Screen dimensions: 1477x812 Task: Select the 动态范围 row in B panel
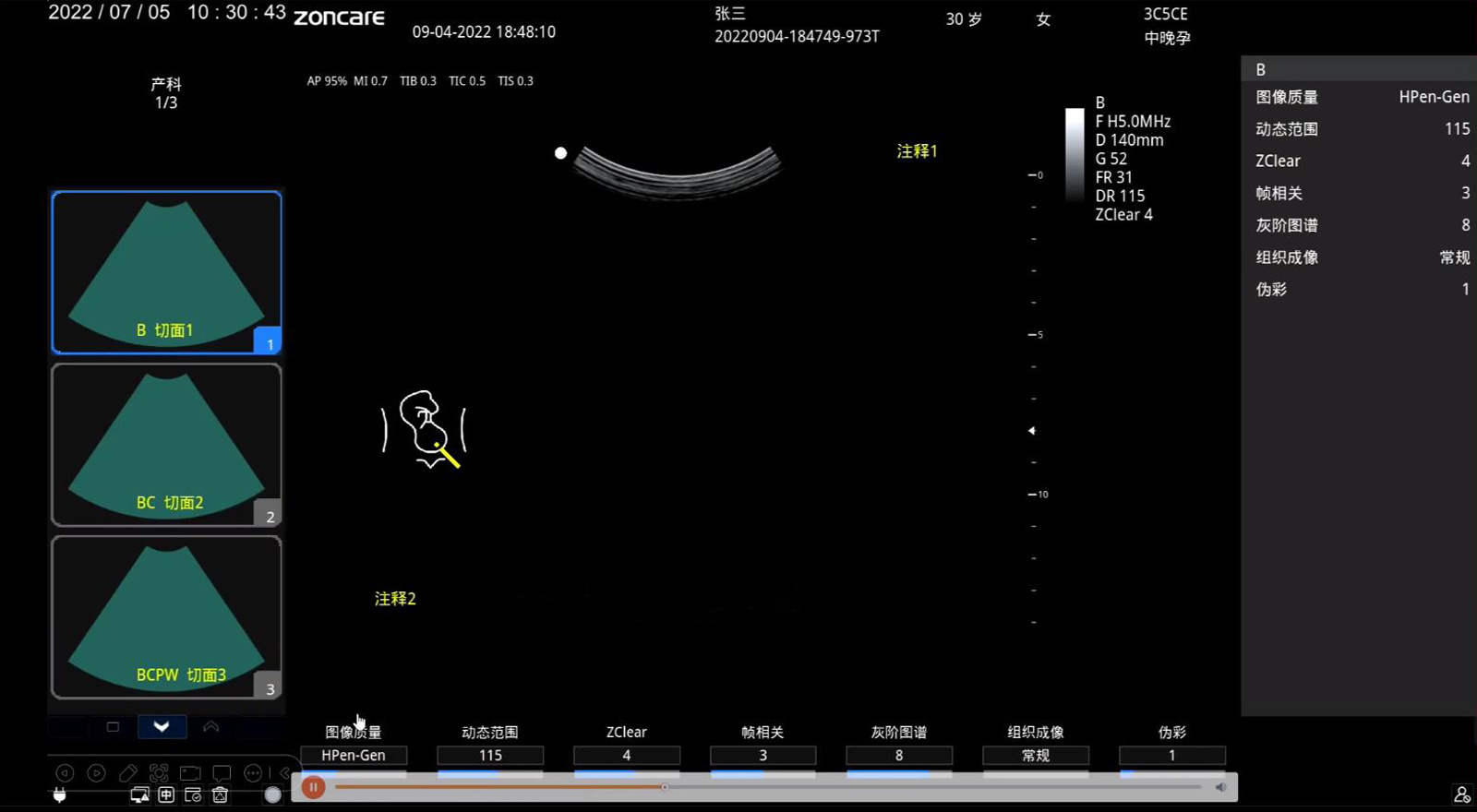click(1359, 129)
